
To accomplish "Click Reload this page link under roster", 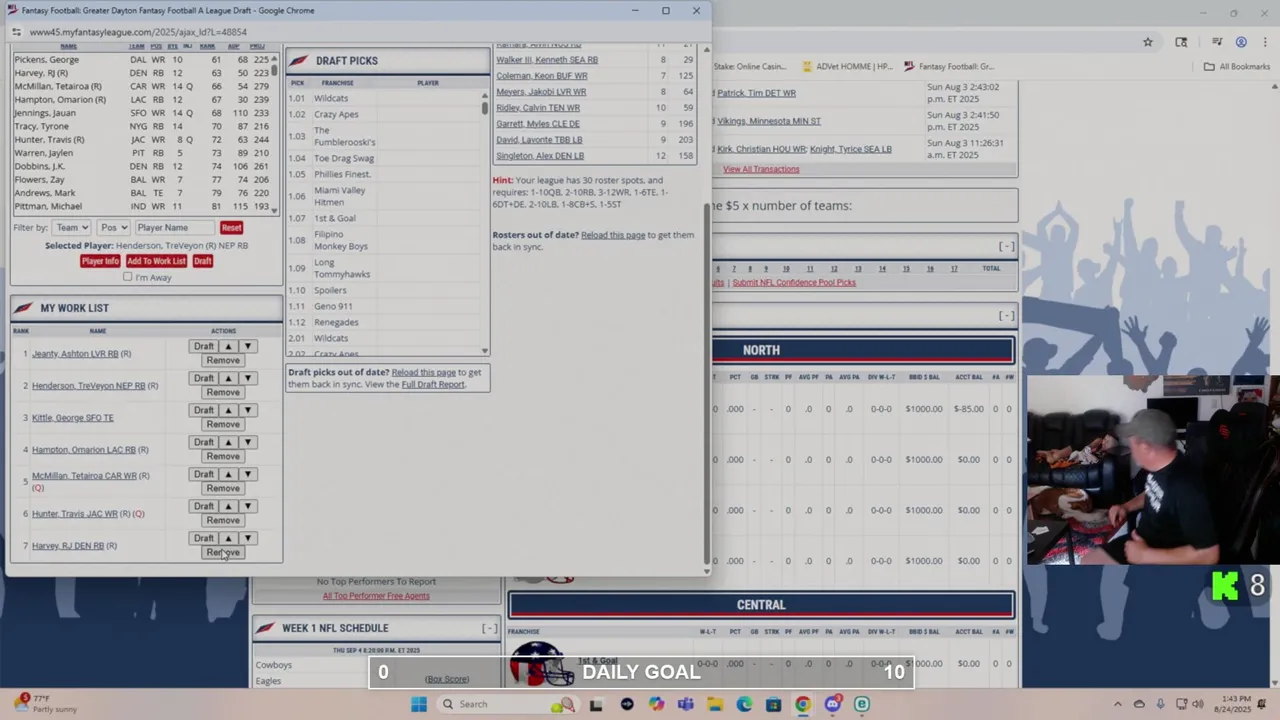I will 613,235.
